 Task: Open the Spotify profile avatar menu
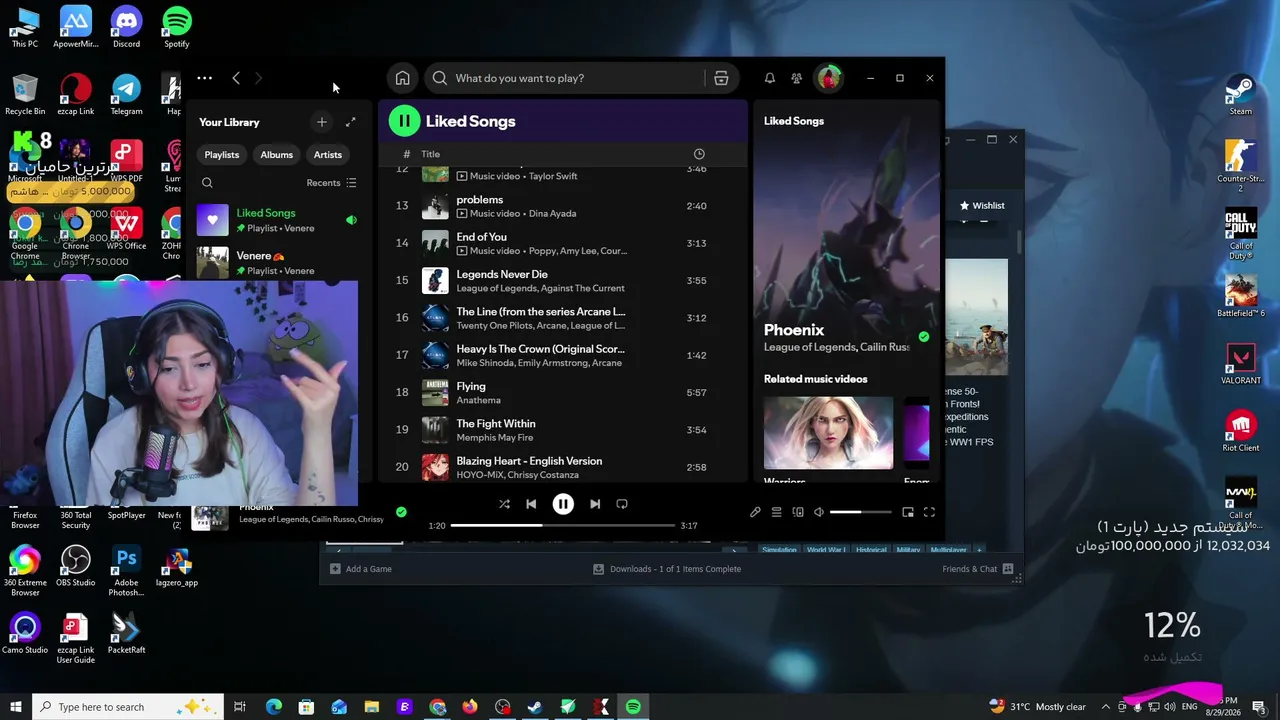pos(829,78)
